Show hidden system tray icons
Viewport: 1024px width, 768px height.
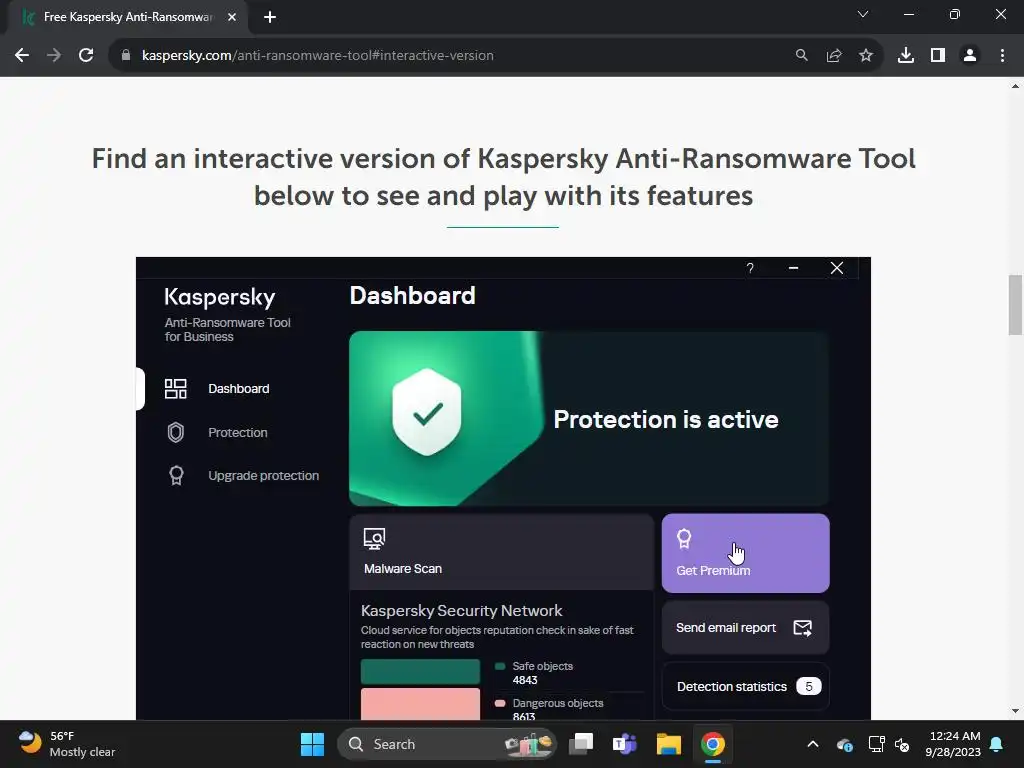coord(812,744)
